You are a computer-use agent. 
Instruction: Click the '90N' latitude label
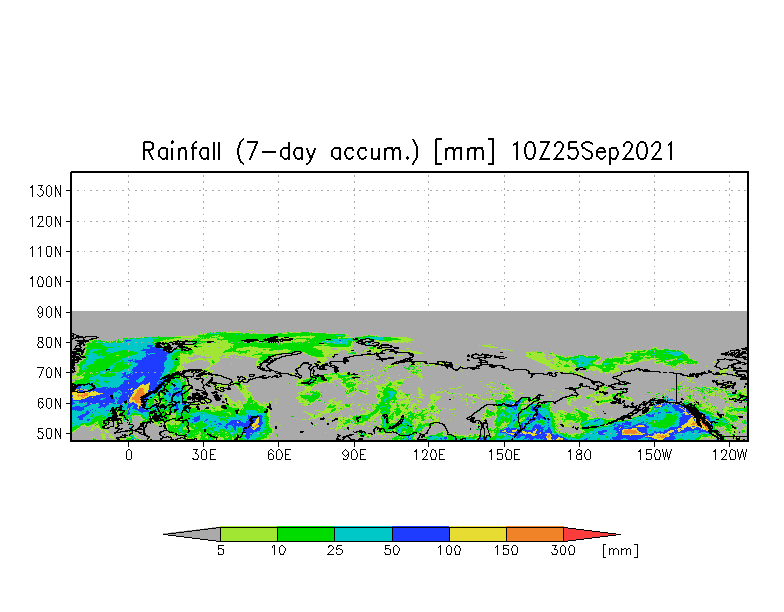49,312
